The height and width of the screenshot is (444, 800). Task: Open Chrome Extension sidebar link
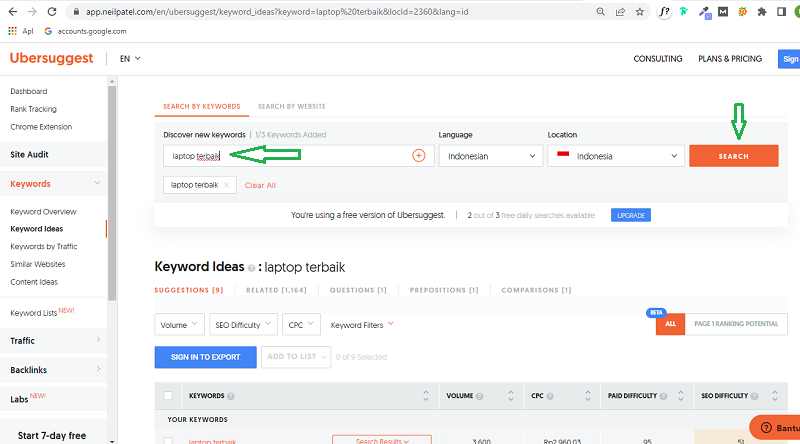click(41, 127)
